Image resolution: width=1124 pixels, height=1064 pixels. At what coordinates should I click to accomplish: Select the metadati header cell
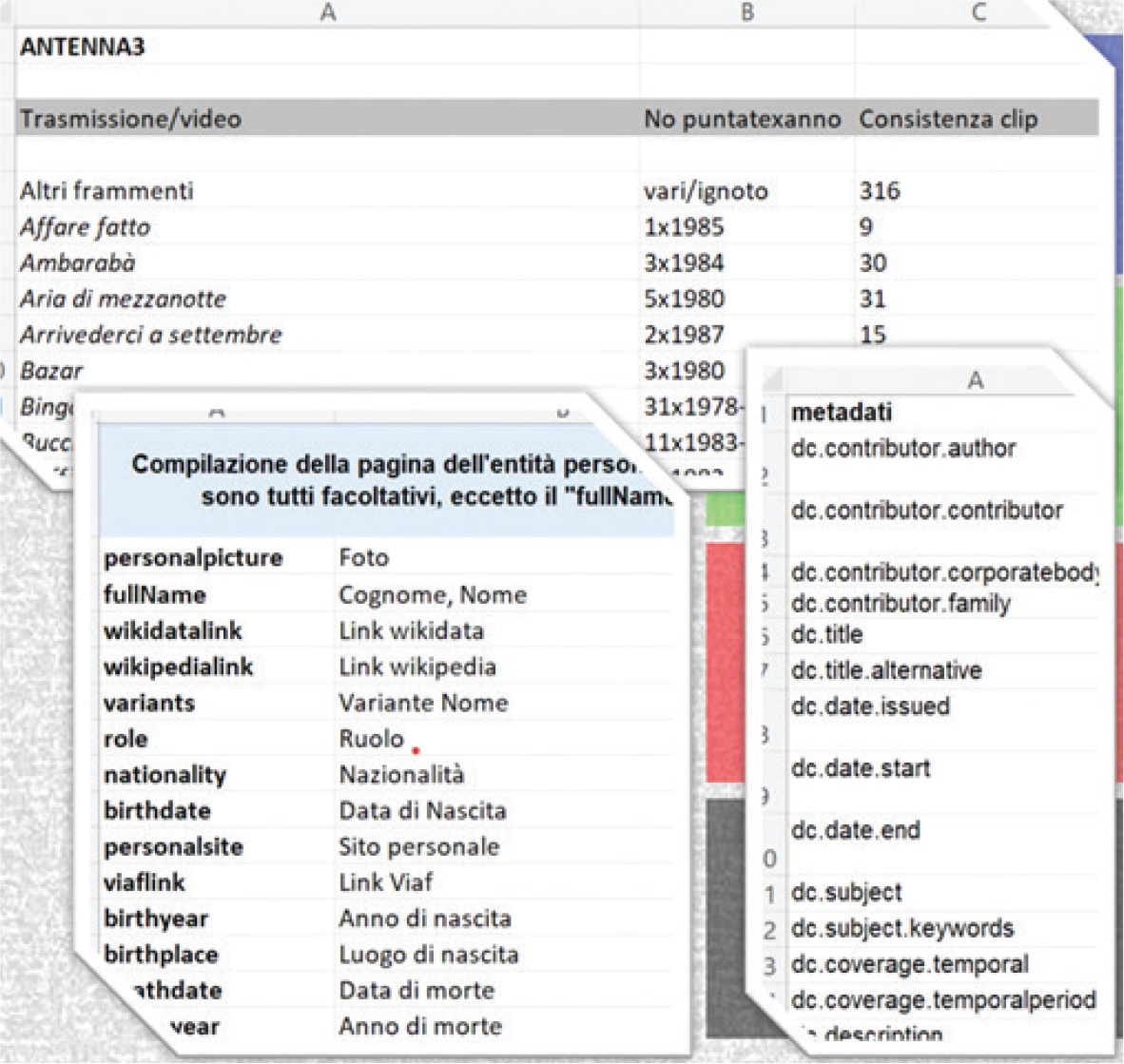(942, 413)
